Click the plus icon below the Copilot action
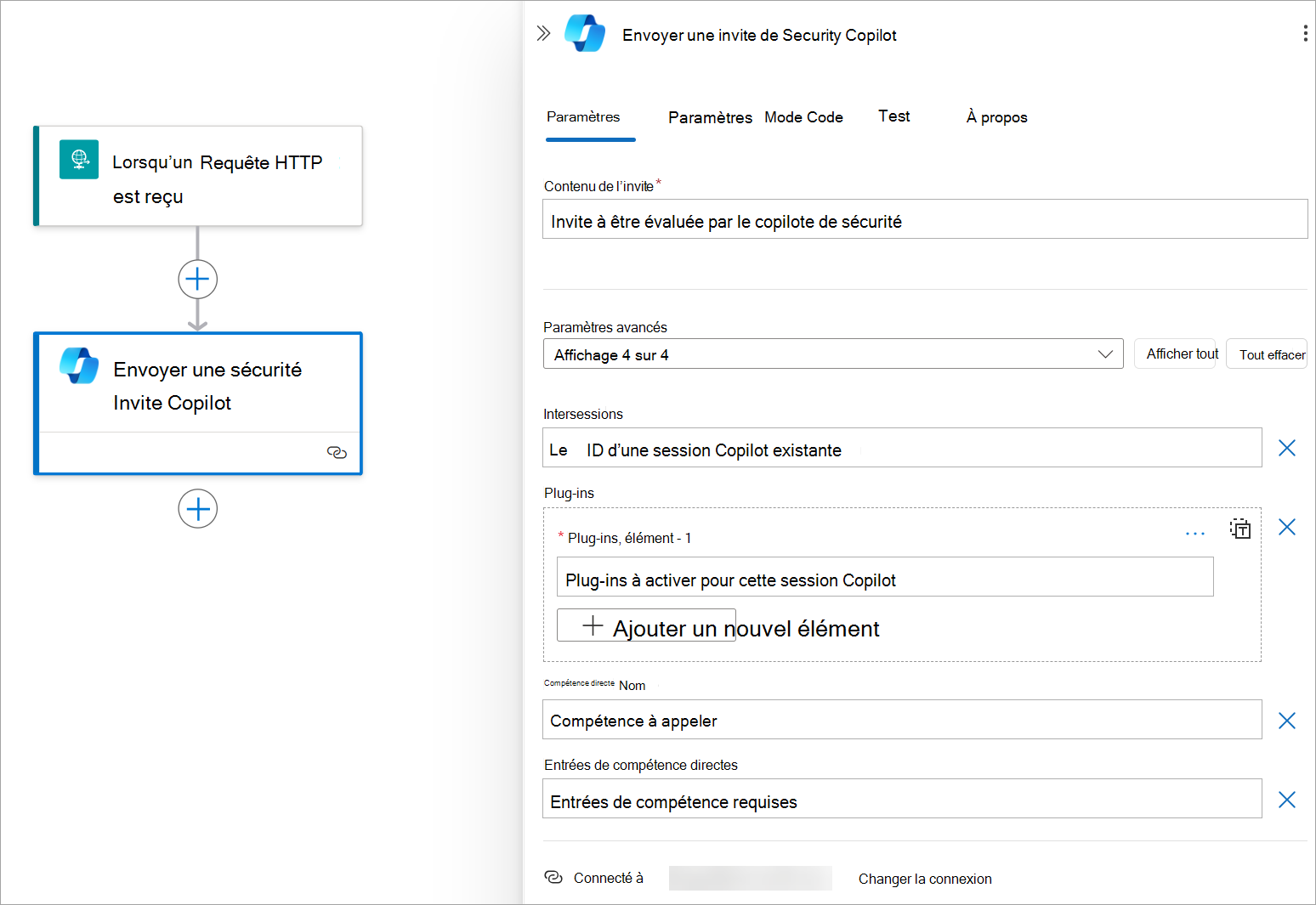1316x905 pixels. [197, 508]
